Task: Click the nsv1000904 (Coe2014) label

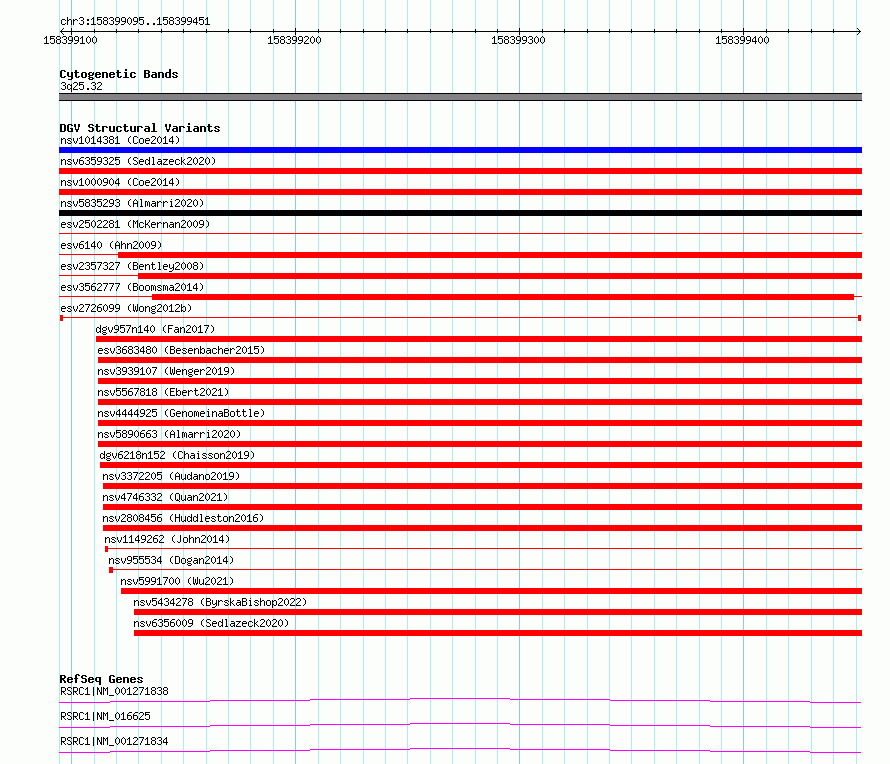Action: pyautogui.click(x=120, y=182)
